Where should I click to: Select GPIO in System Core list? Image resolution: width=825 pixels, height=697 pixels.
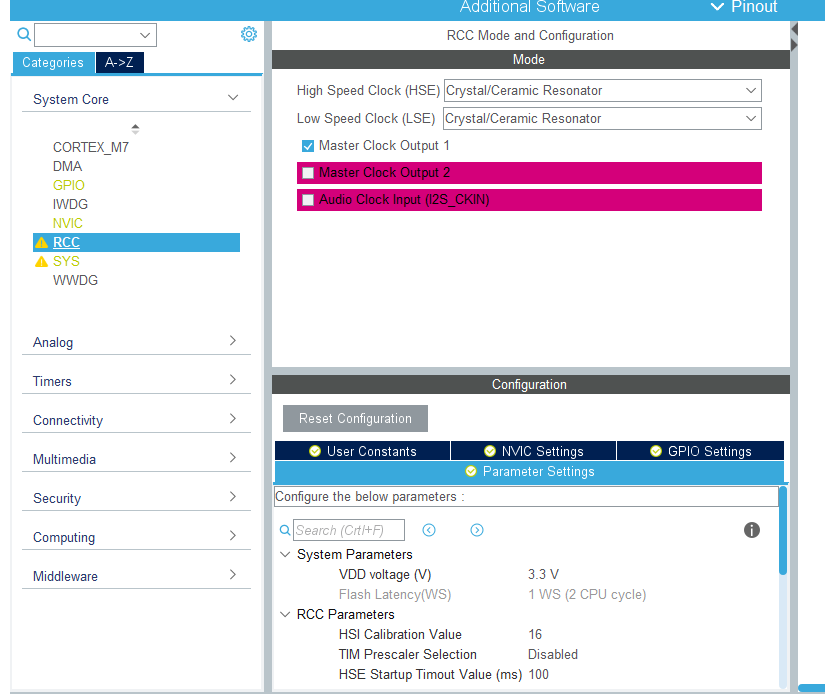tap(69, 186)
